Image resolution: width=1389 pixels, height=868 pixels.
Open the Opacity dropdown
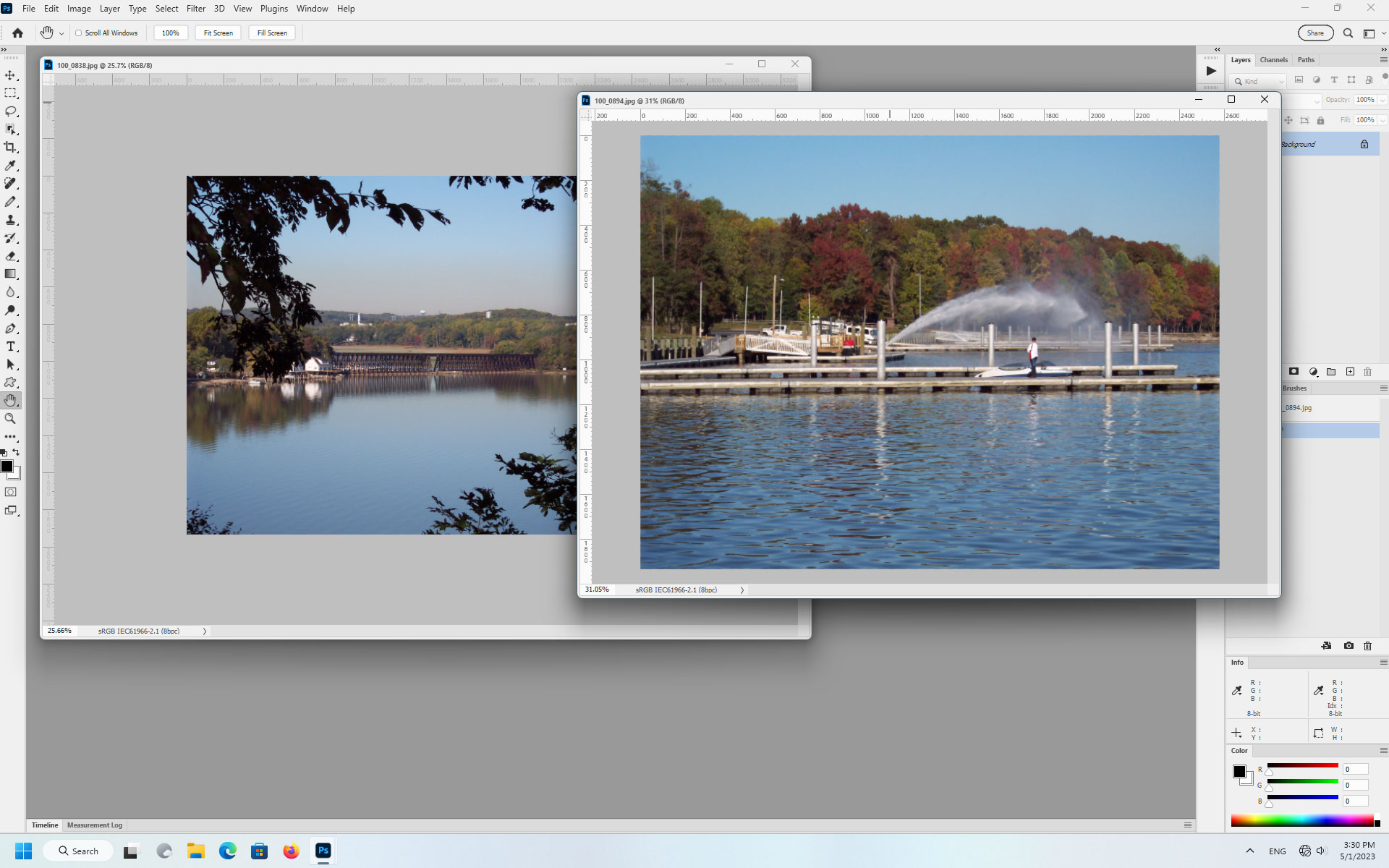[1382, 100]
